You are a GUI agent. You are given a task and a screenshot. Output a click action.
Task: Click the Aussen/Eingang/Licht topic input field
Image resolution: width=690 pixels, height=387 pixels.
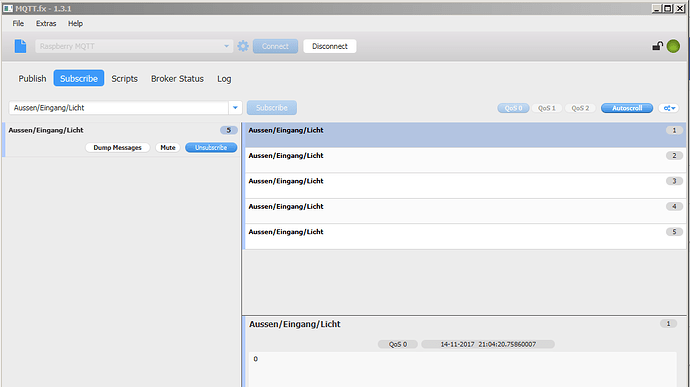pos(119,108)
